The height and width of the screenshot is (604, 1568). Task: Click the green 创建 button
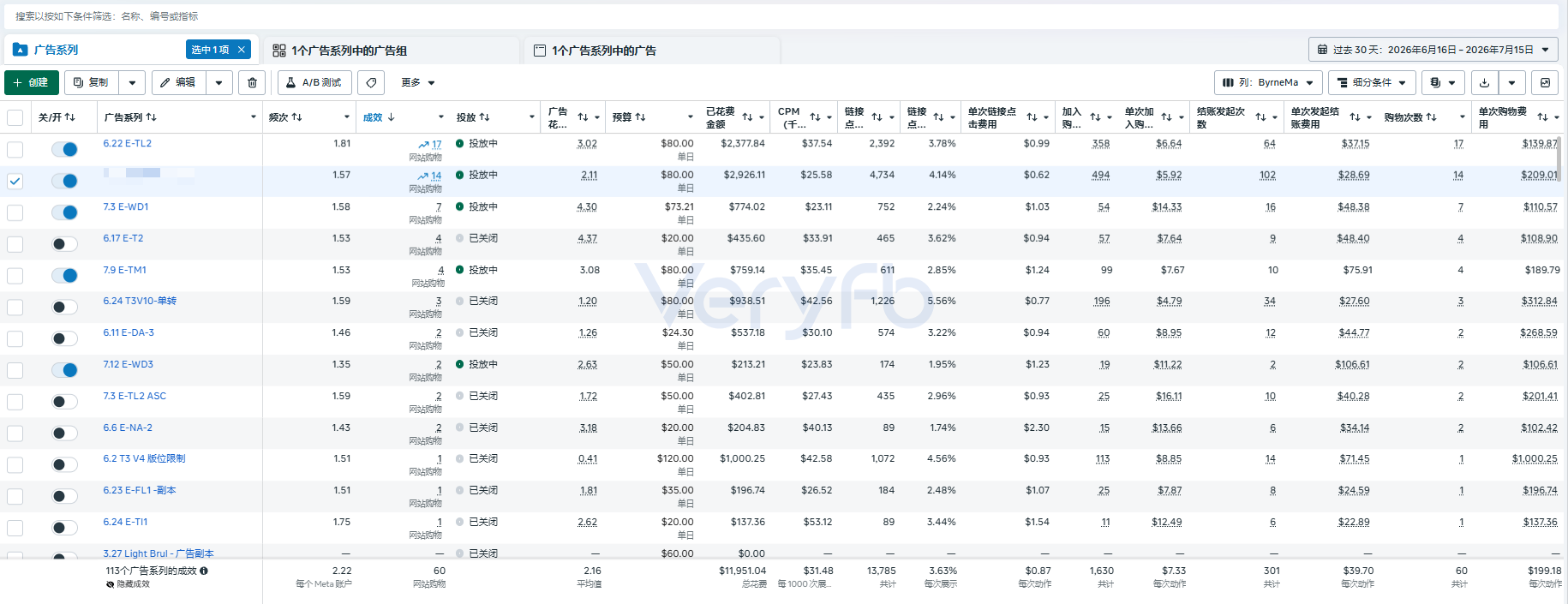32,82
